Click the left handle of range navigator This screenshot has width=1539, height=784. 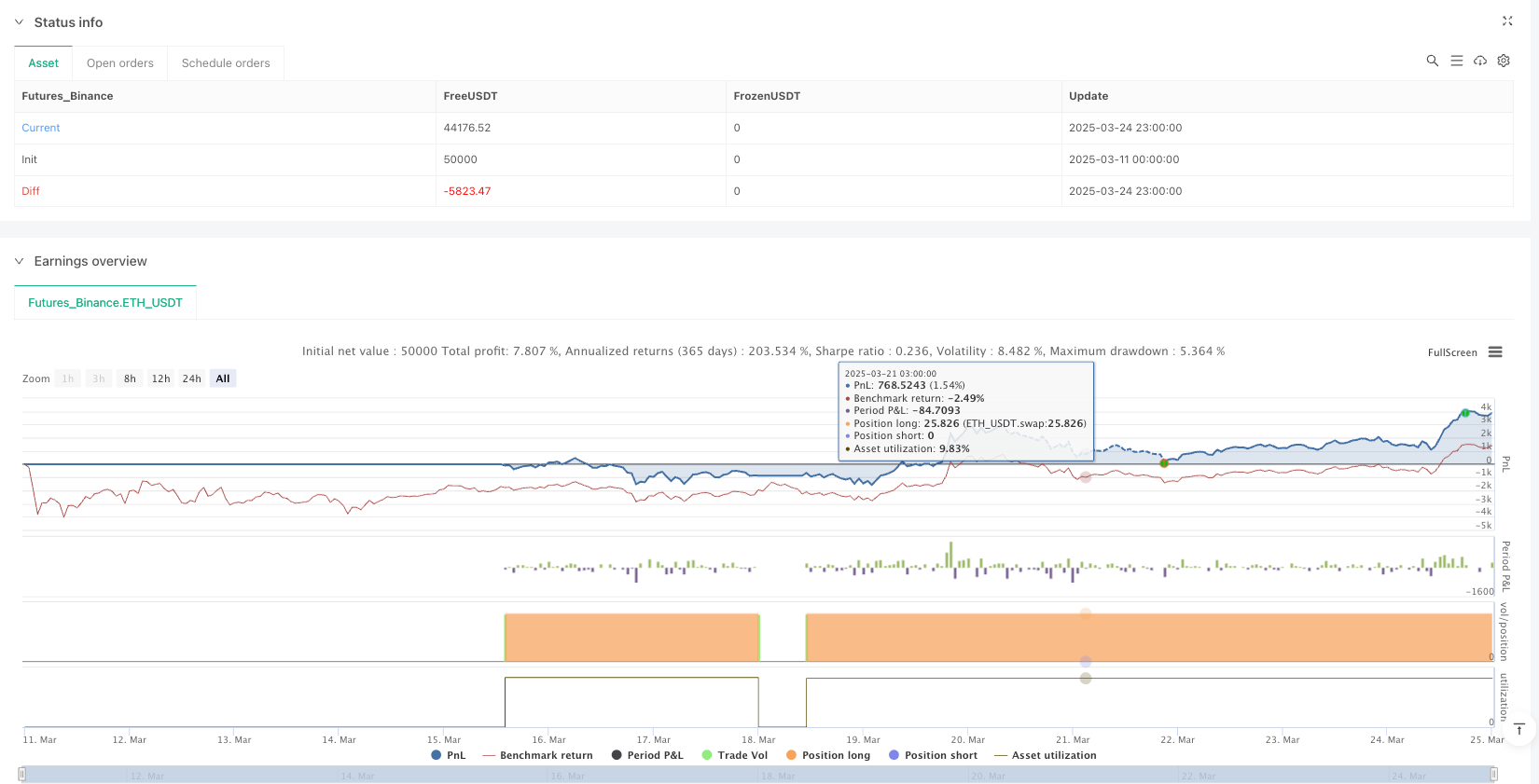click(x=22, y=774)
